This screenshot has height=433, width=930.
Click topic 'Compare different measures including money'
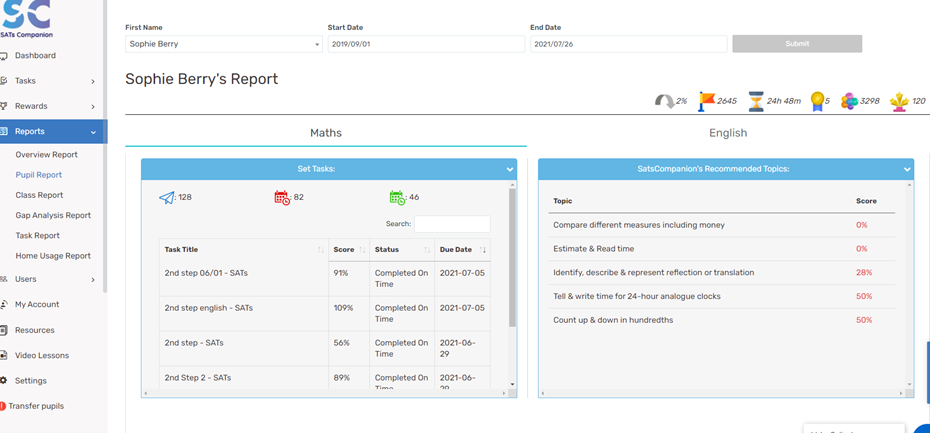[x=639, y=225]
